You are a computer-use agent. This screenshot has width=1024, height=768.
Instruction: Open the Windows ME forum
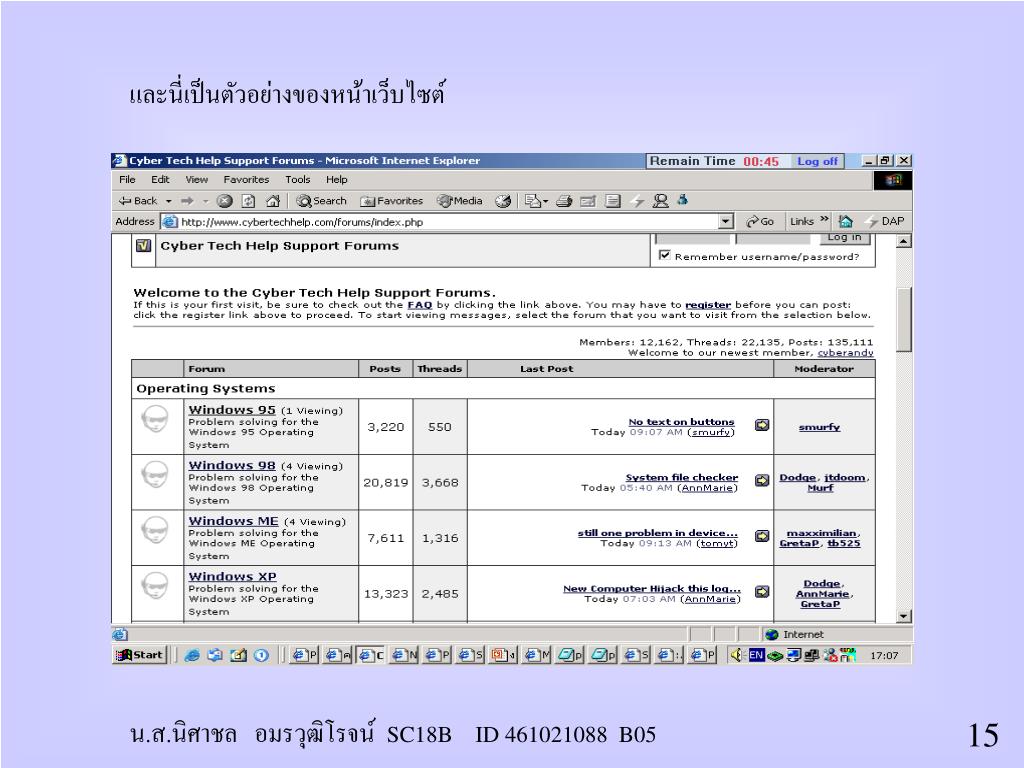233,520
